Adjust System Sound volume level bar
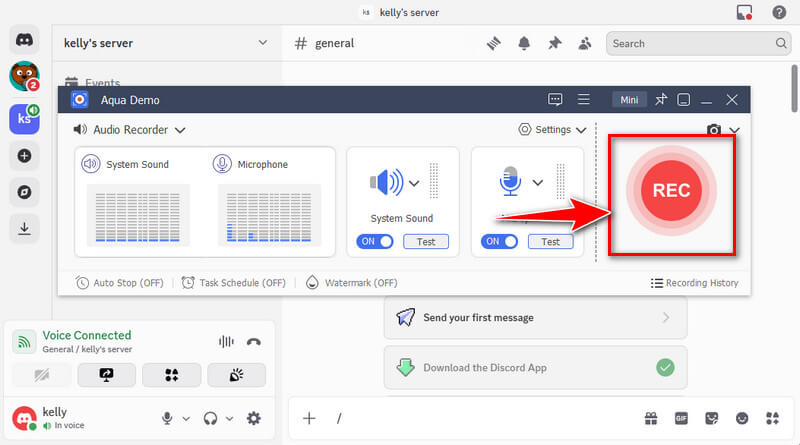Screen dimensions: 800x445 pos(434,180)
